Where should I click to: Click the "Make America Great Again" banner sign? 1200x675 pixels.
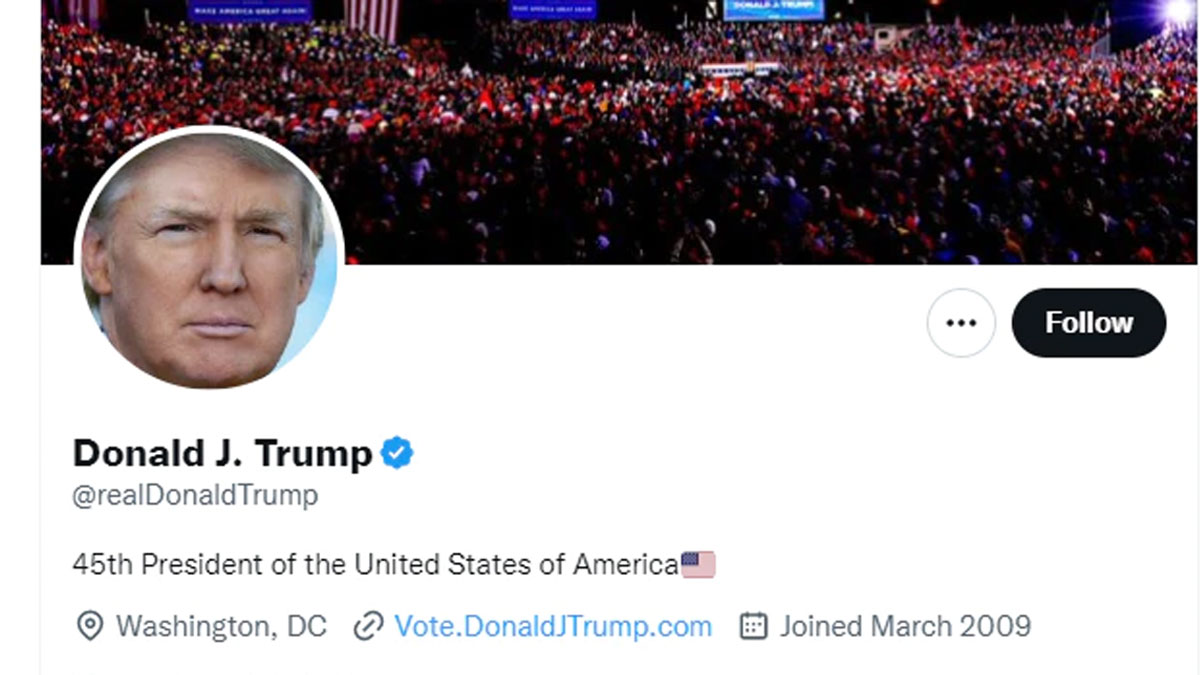point(249,10)
